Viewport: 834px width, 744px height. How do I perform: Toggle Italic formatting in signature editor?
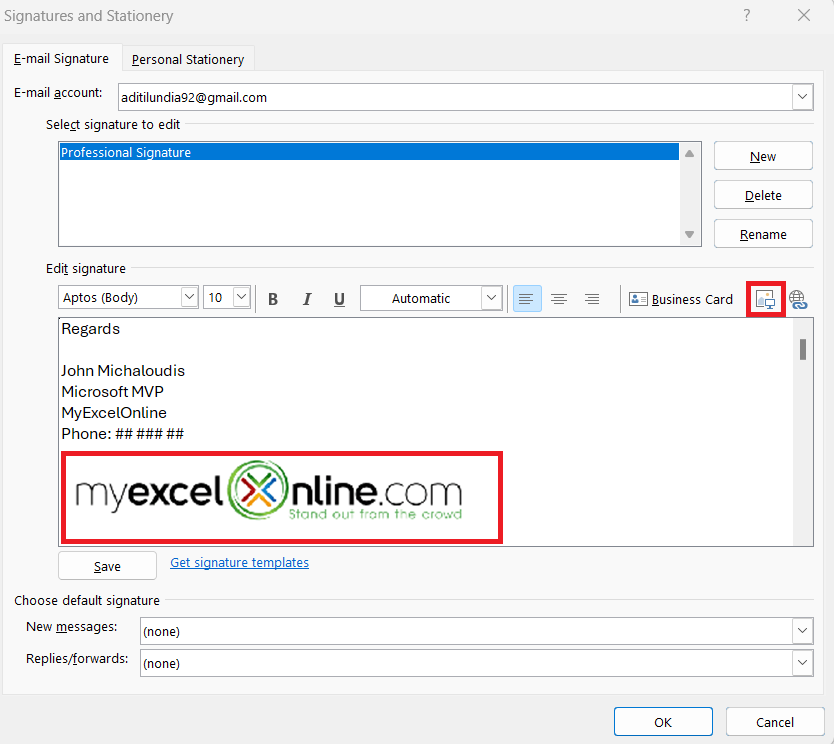(x=306, y=299)
